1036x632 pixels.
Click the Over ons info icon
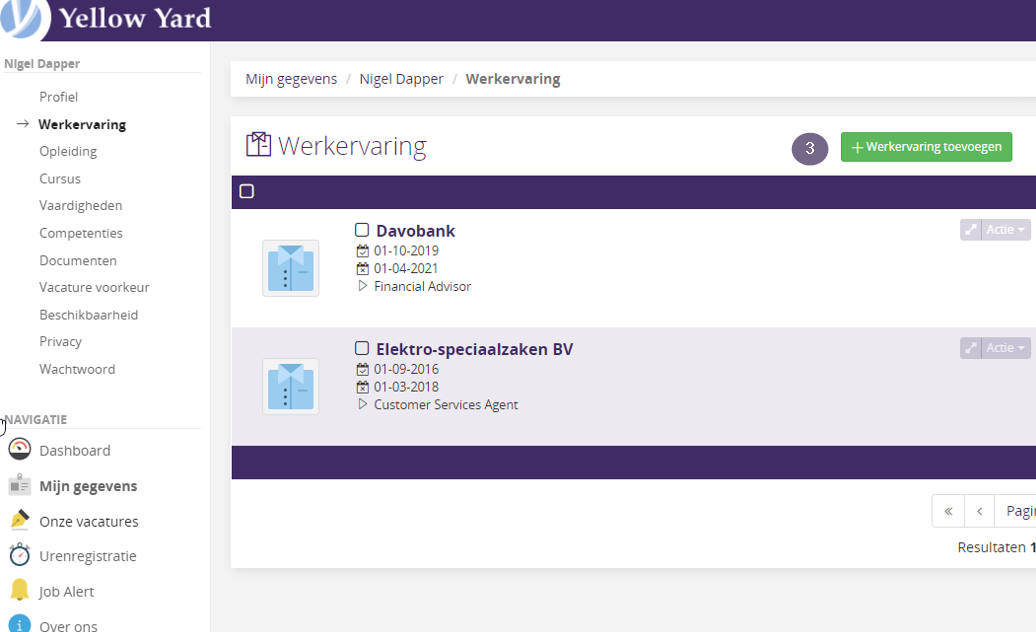click(x=20, y=624)
